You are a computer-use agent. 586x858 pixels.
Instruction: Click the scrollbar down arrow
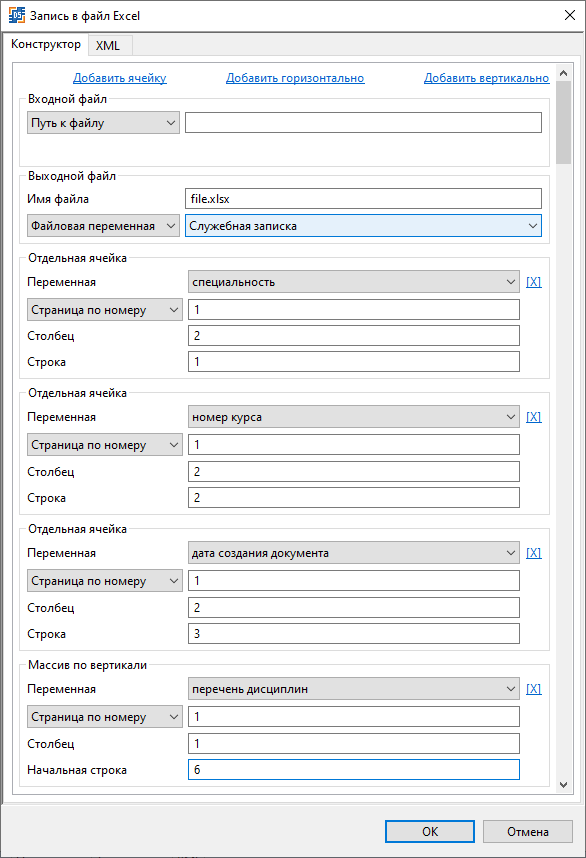pyautogui.click(x=564, y=785)
